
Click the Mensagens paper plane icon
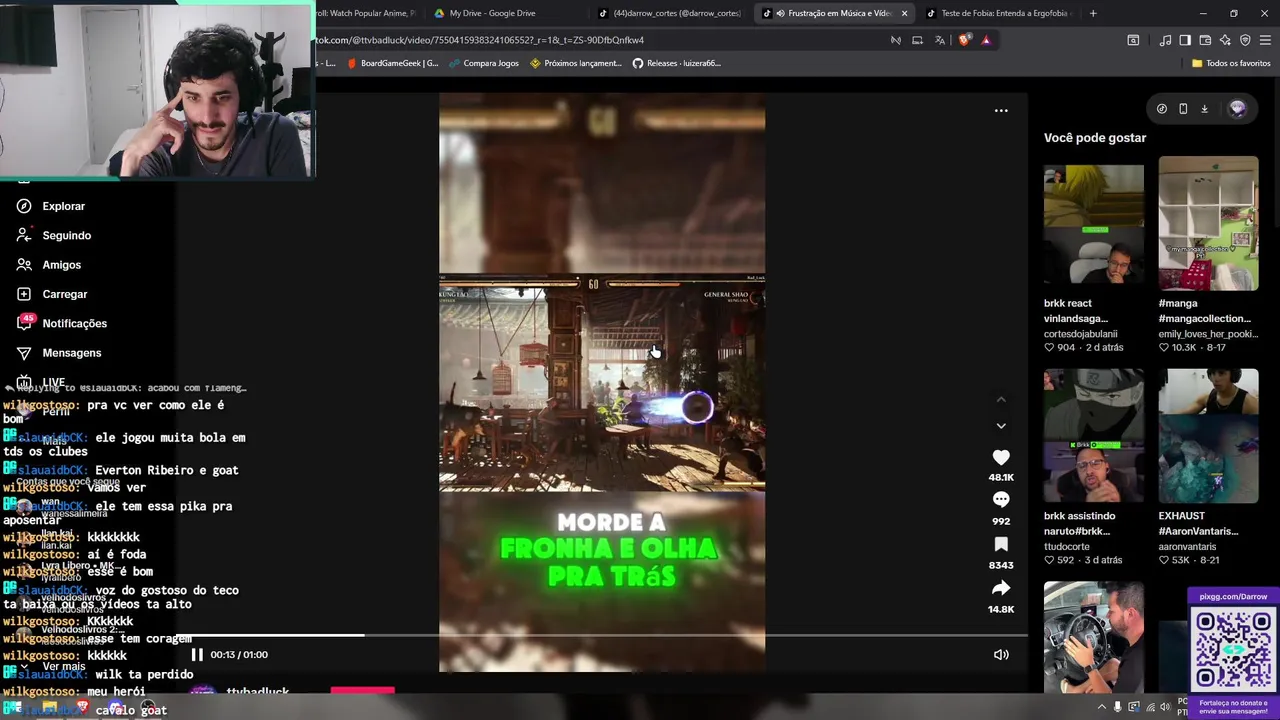24,353
